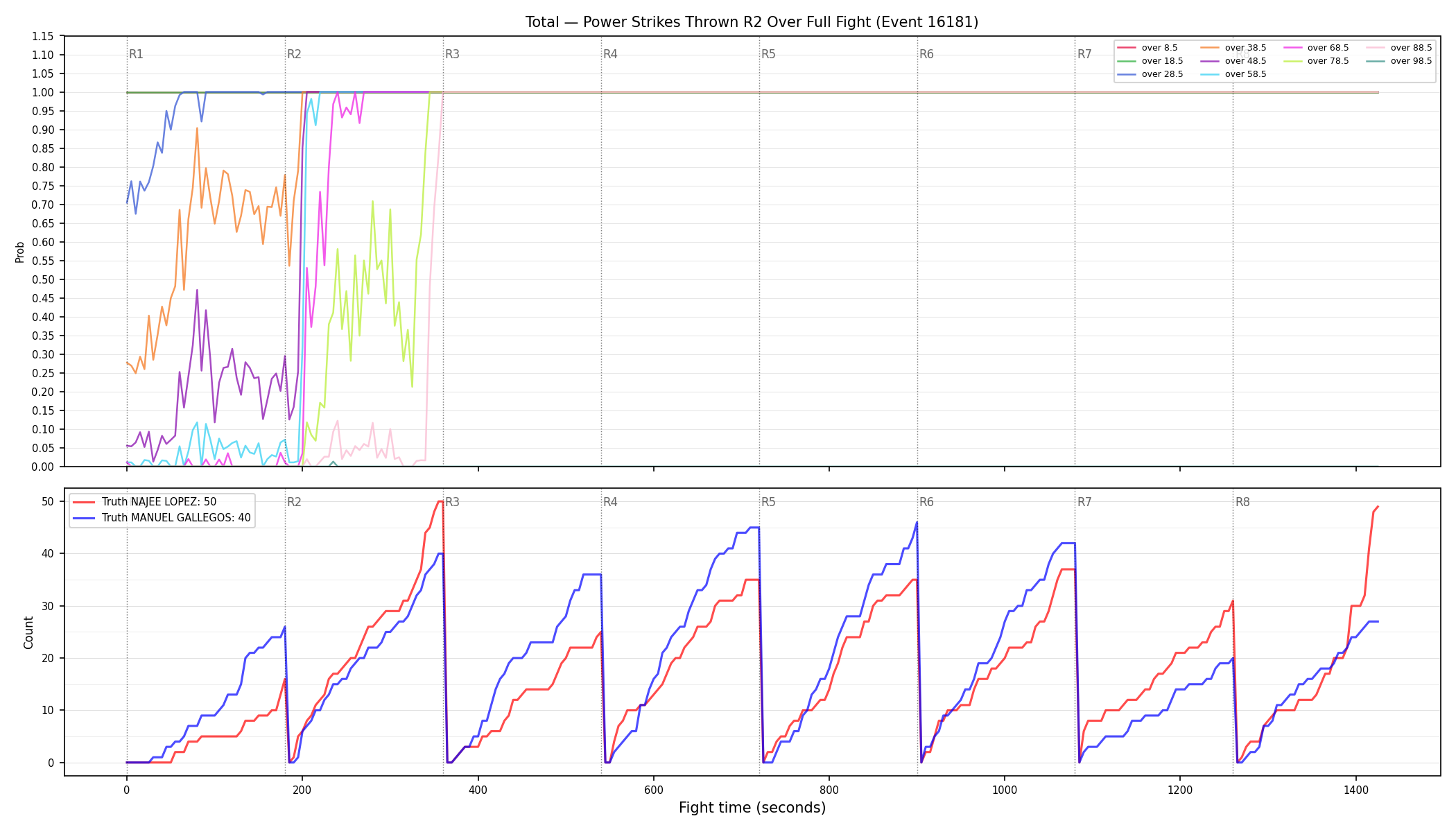
Task: Select the 'over 78.5' legend label
Action: [1328, 61]
